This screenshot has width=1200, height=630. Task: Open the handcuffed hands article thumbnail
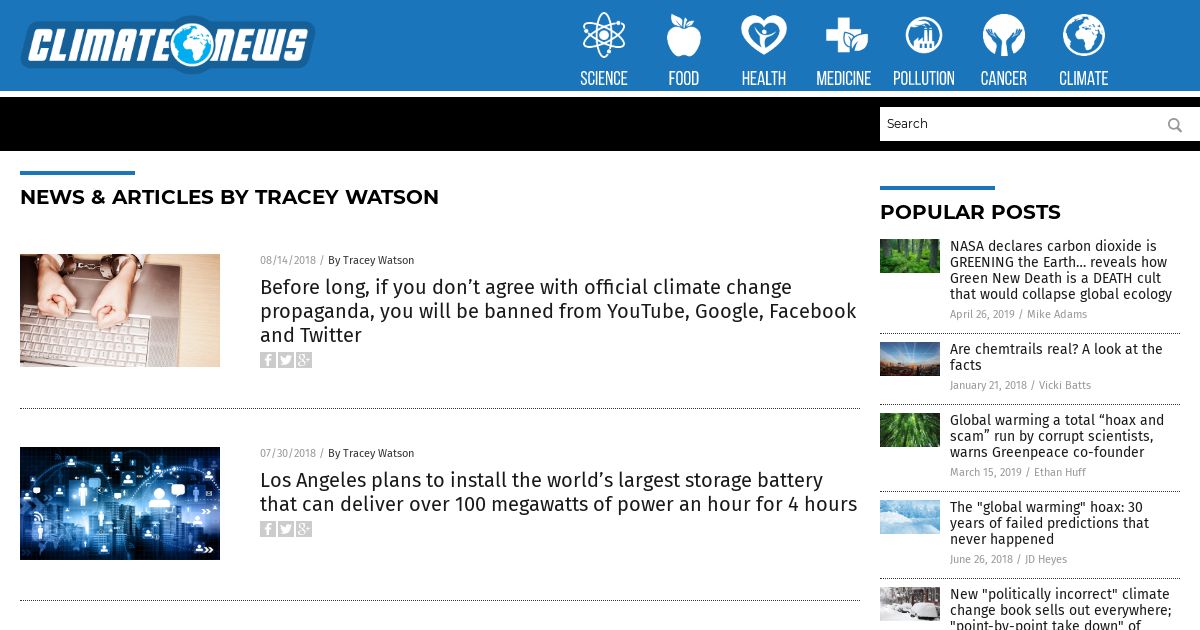(120, 310)
